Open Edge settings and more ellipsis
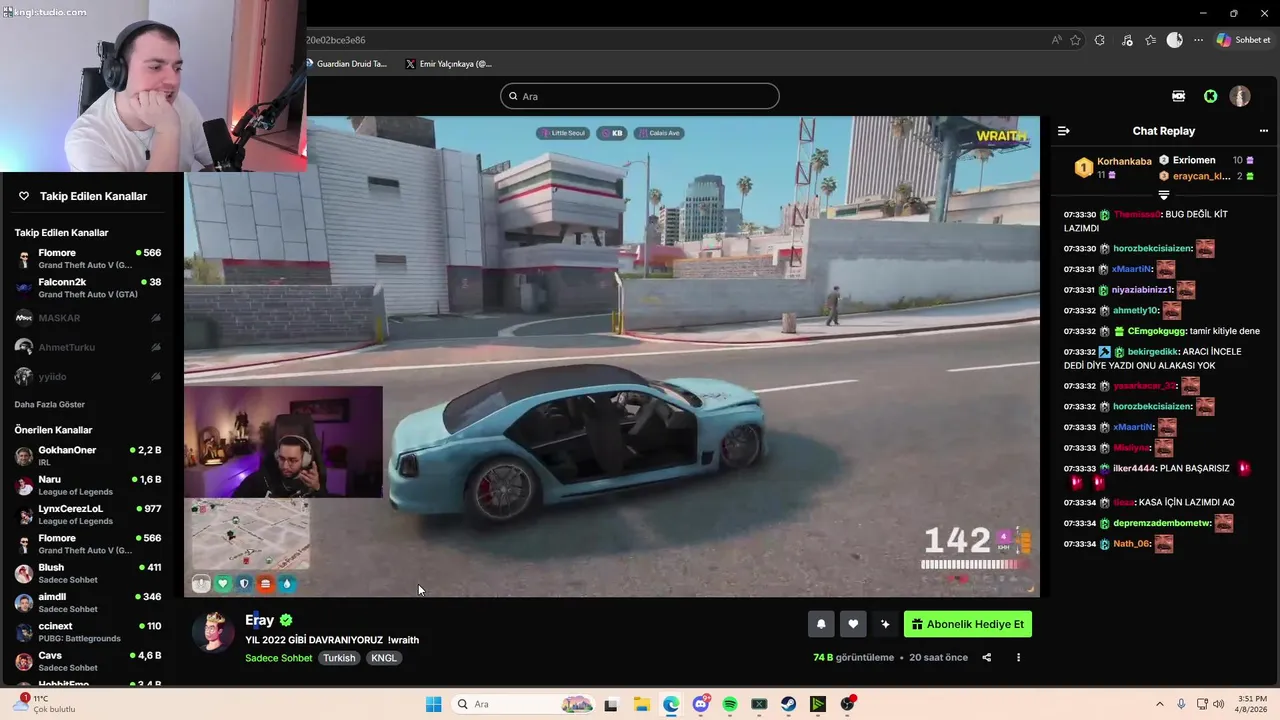 coord(1198,40)
